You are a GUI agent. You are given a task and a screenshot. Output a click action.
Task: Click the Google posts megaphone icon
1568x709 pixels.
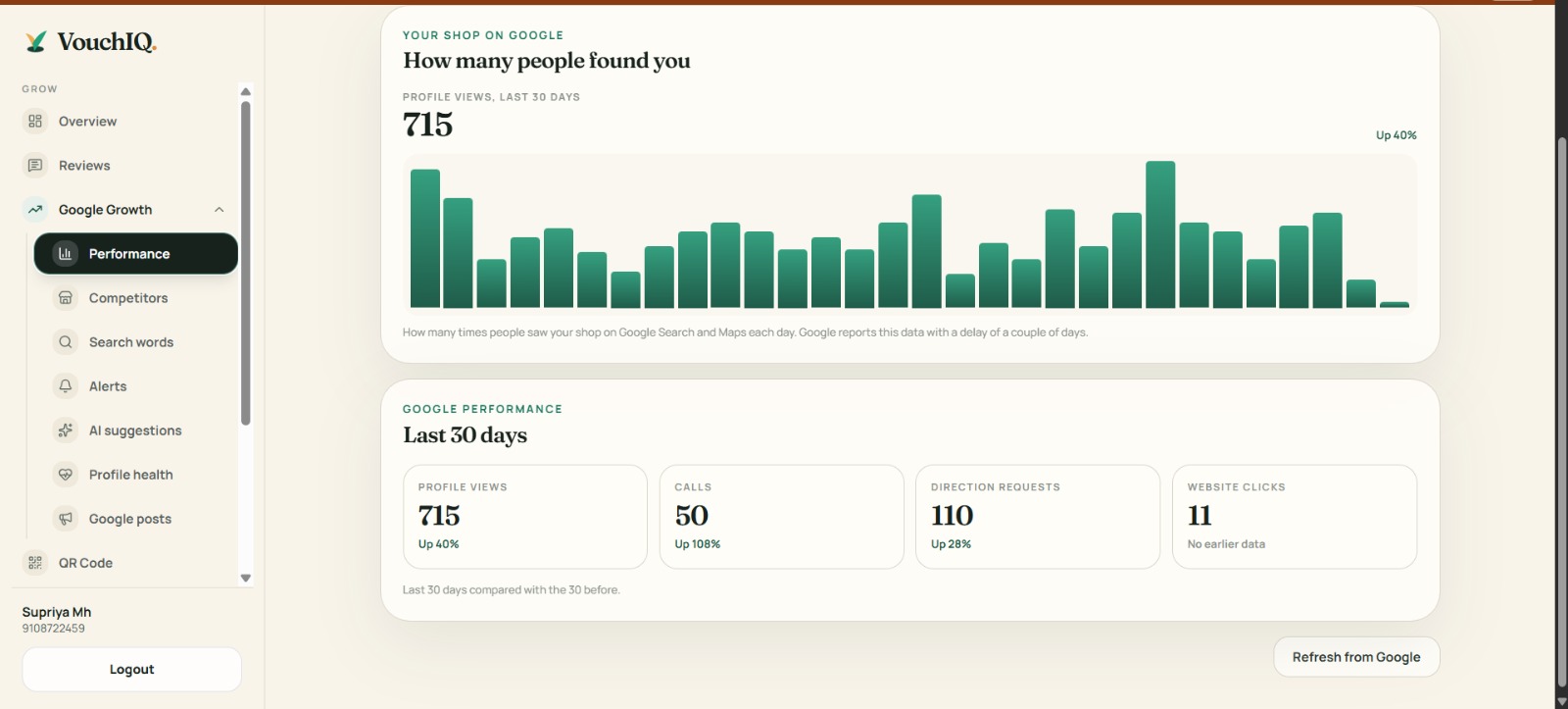coord(66,518)
